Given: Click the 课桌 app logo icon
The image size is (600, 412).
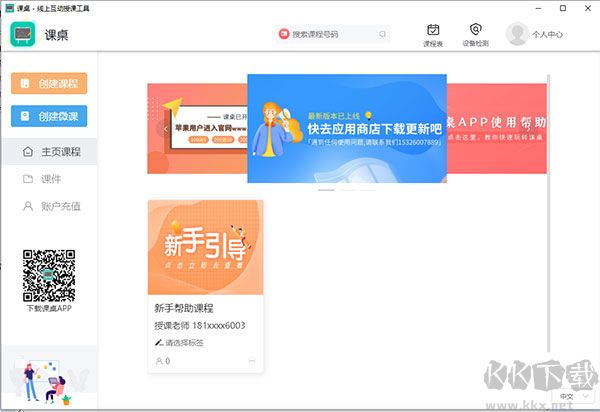Looking at the screenshot, I should click(23, 34).
